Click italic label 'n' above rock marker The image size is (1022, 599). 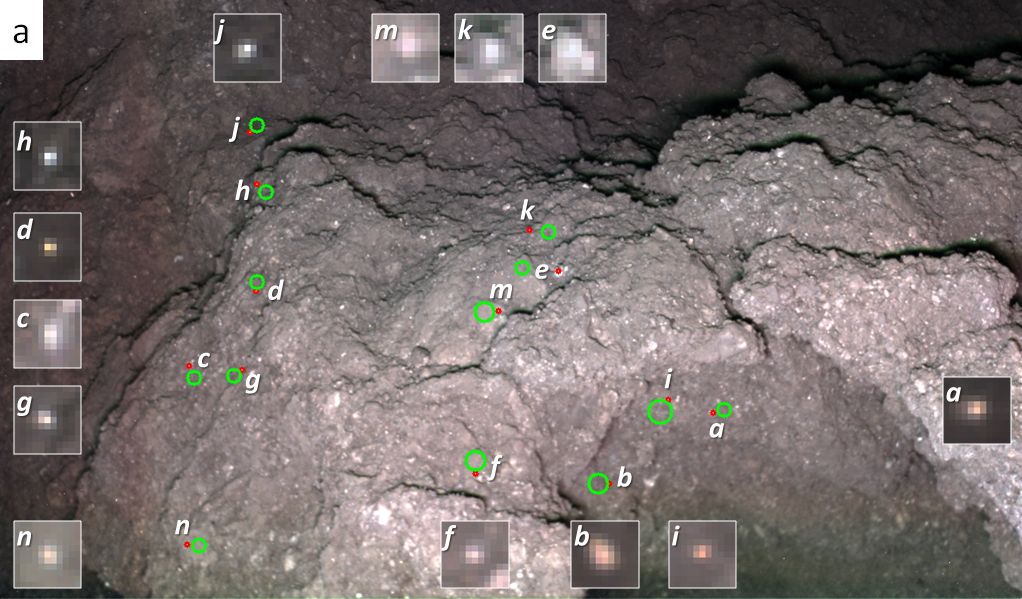coord(182,526)
